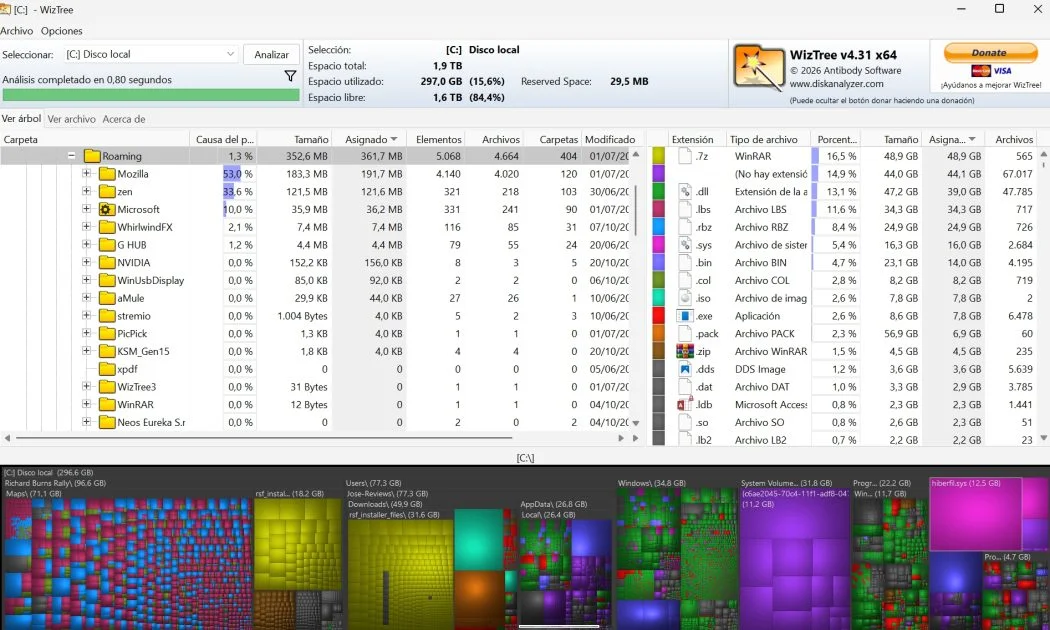Image resolution: width=1050 pixels, height=630 pixels.
Task: Click the C:\ path label above treemap
Action: [x=525, y=458]
